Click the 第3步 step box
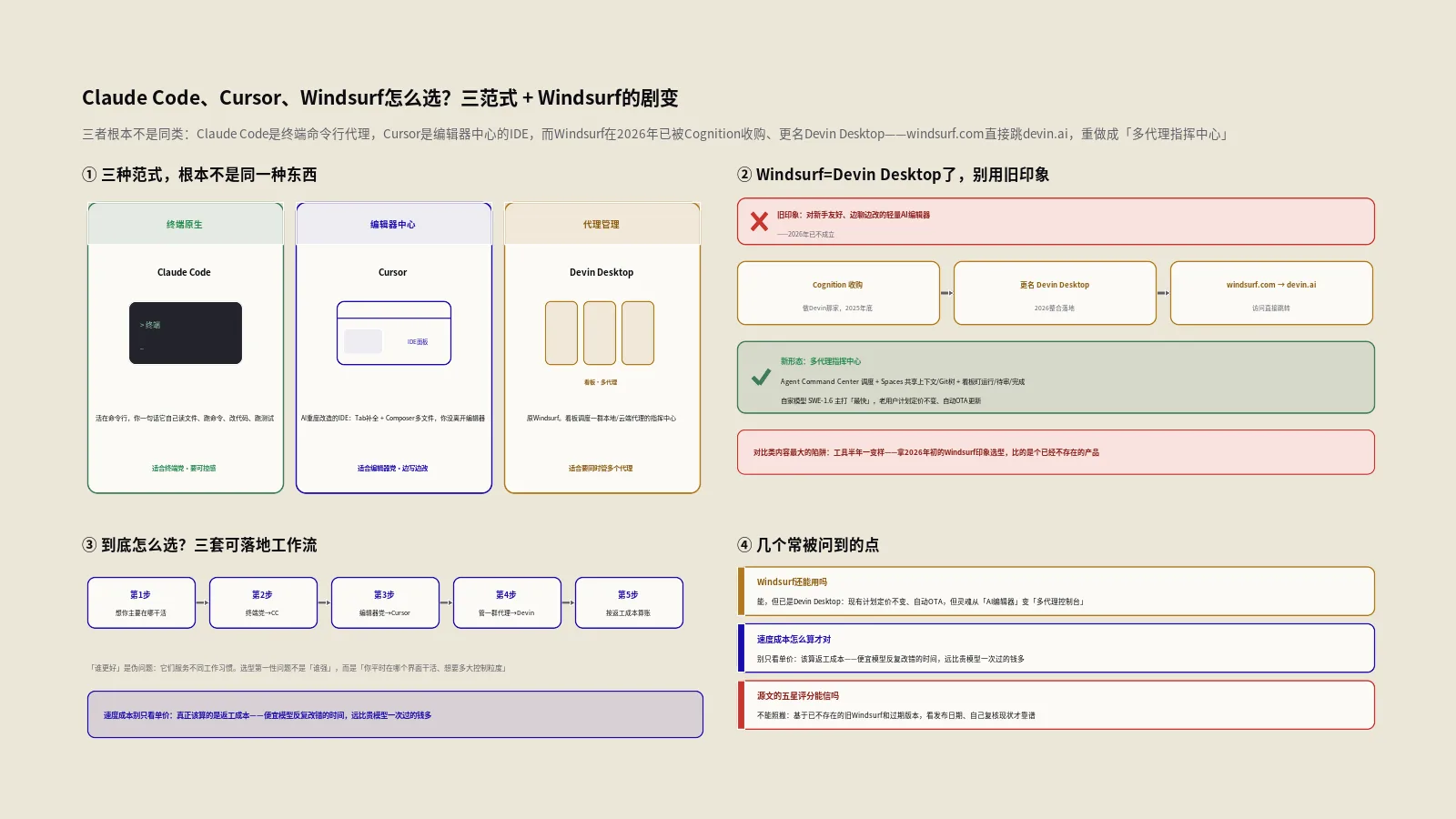The height and width of the screenshot is (819, 1456). (x=385, y=602)
